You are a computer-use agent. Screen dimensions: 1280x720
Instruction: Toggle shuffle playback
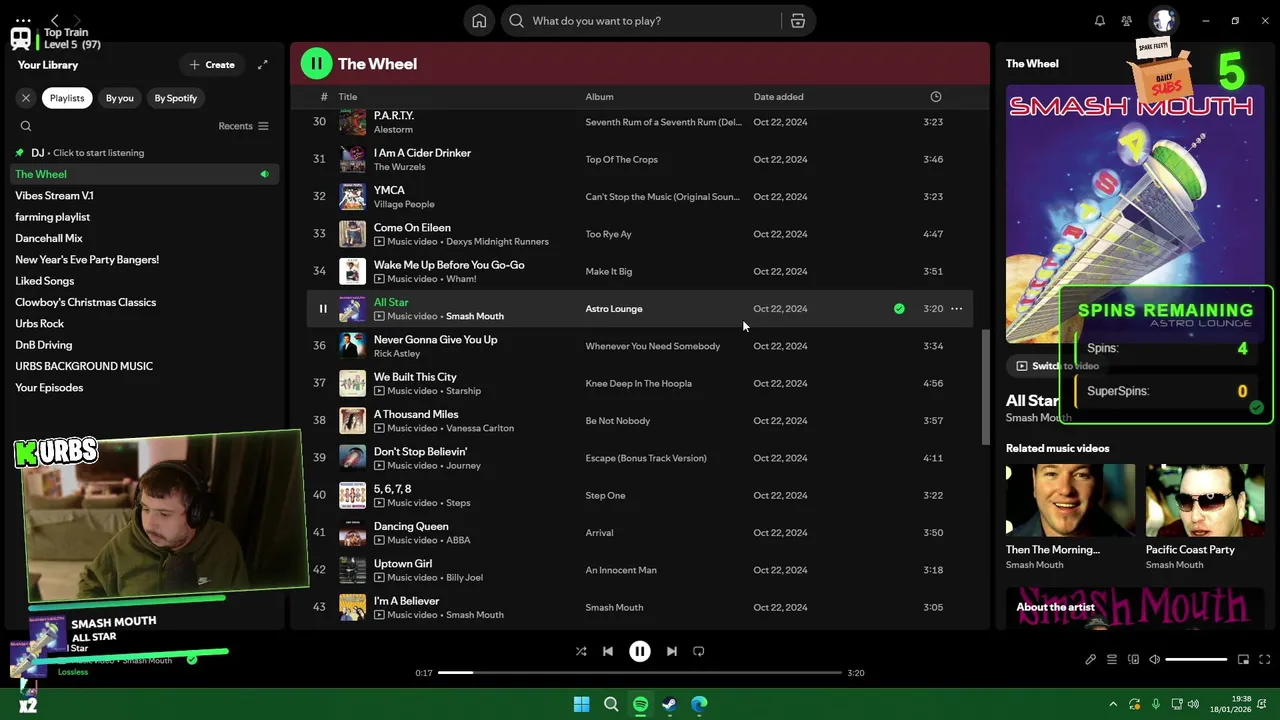[x=581, y=651]
